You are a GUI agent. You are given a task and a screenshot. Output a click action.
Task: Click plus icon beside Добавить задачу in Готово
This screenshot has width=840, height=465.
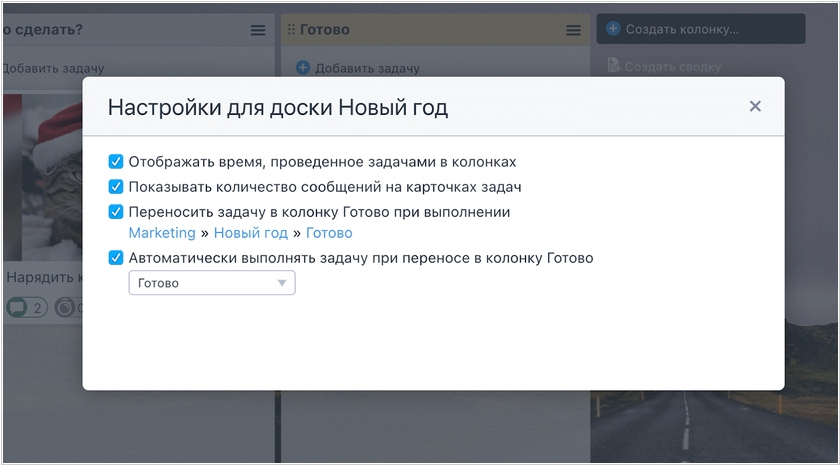pyautogui.click(x=303, y=68)
